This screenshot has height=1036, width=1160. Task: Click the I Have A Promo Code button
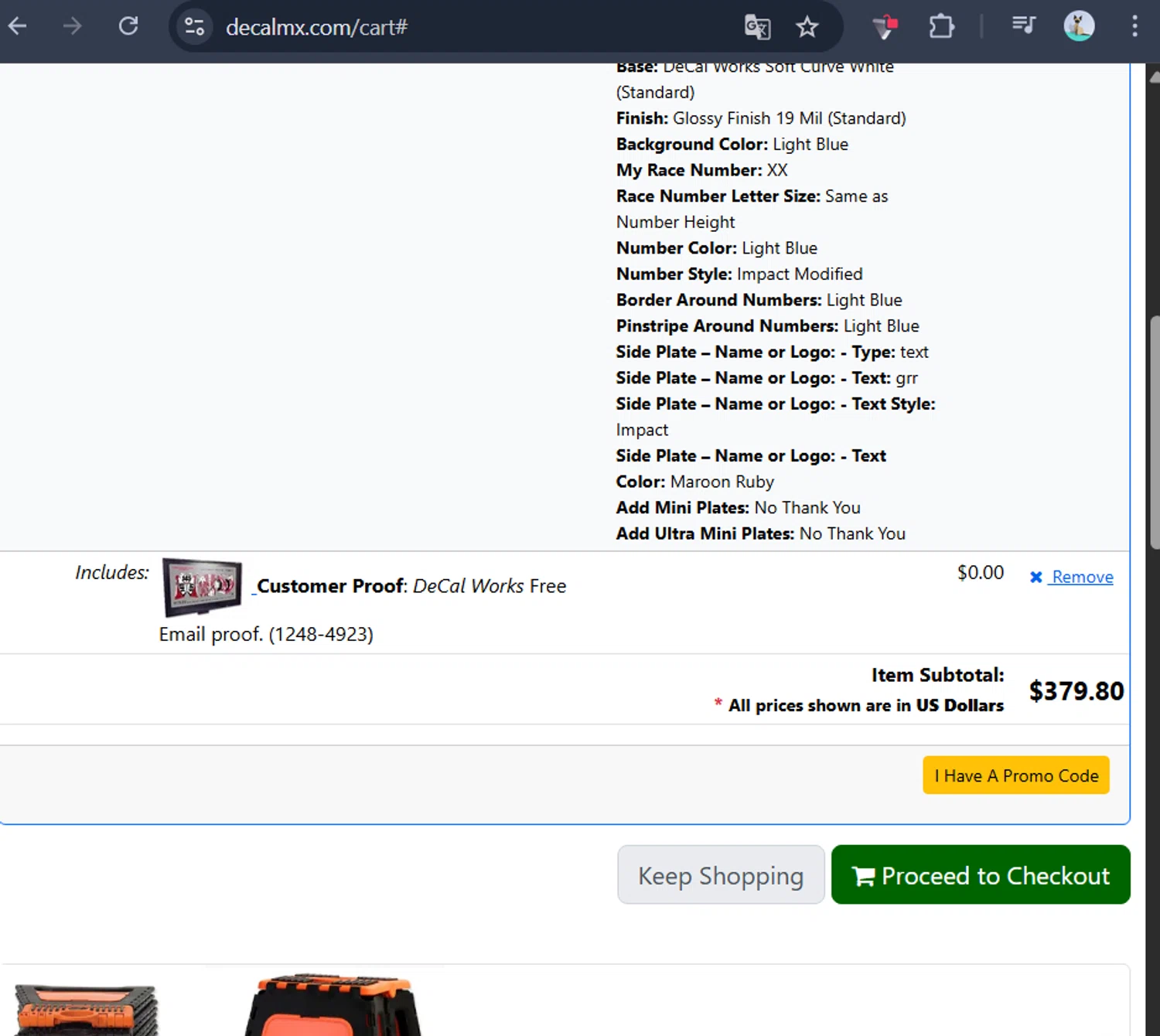click(1016, 775)
